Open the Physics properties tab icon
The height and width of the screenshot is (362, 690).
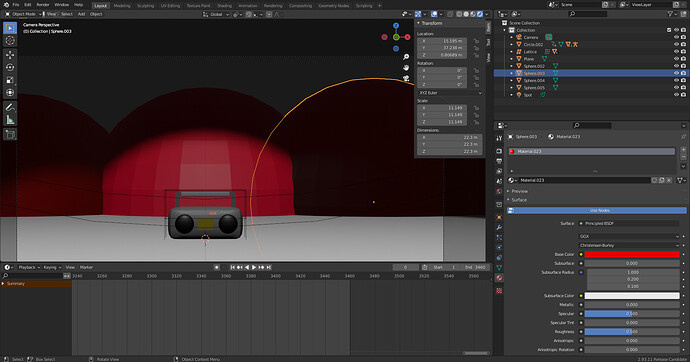[x=499, y=248]
